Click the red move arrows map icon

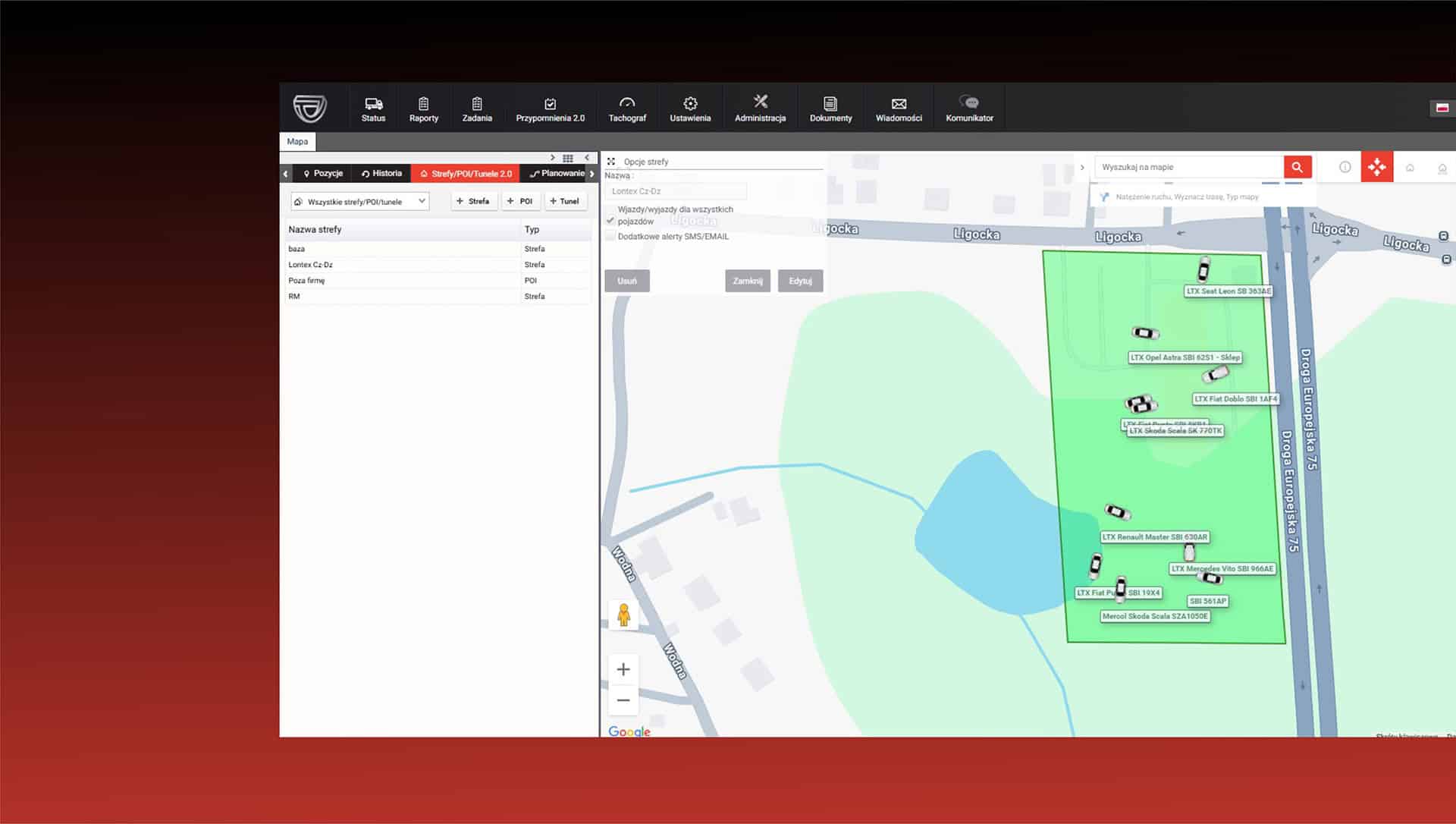click(x=1376, y=167)
